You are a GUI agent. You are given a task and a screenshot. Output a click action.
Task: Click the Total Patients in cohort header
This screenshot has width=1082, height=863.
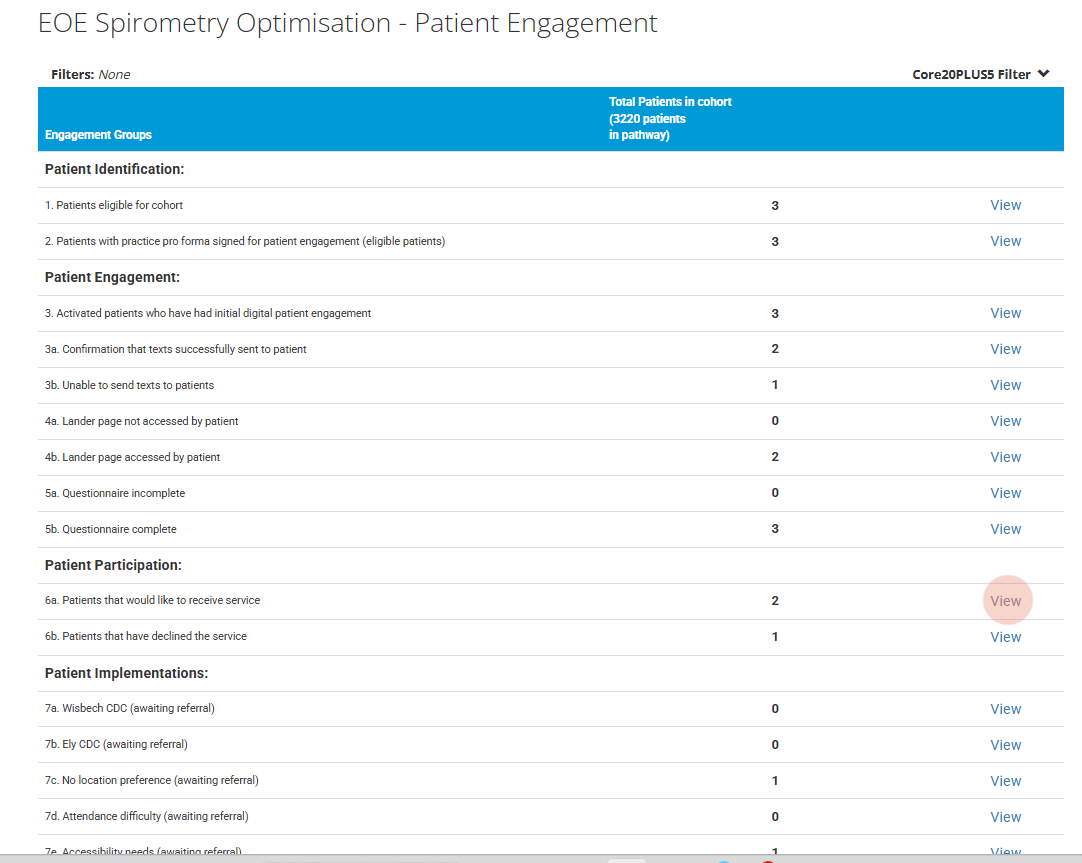[670, 118]
